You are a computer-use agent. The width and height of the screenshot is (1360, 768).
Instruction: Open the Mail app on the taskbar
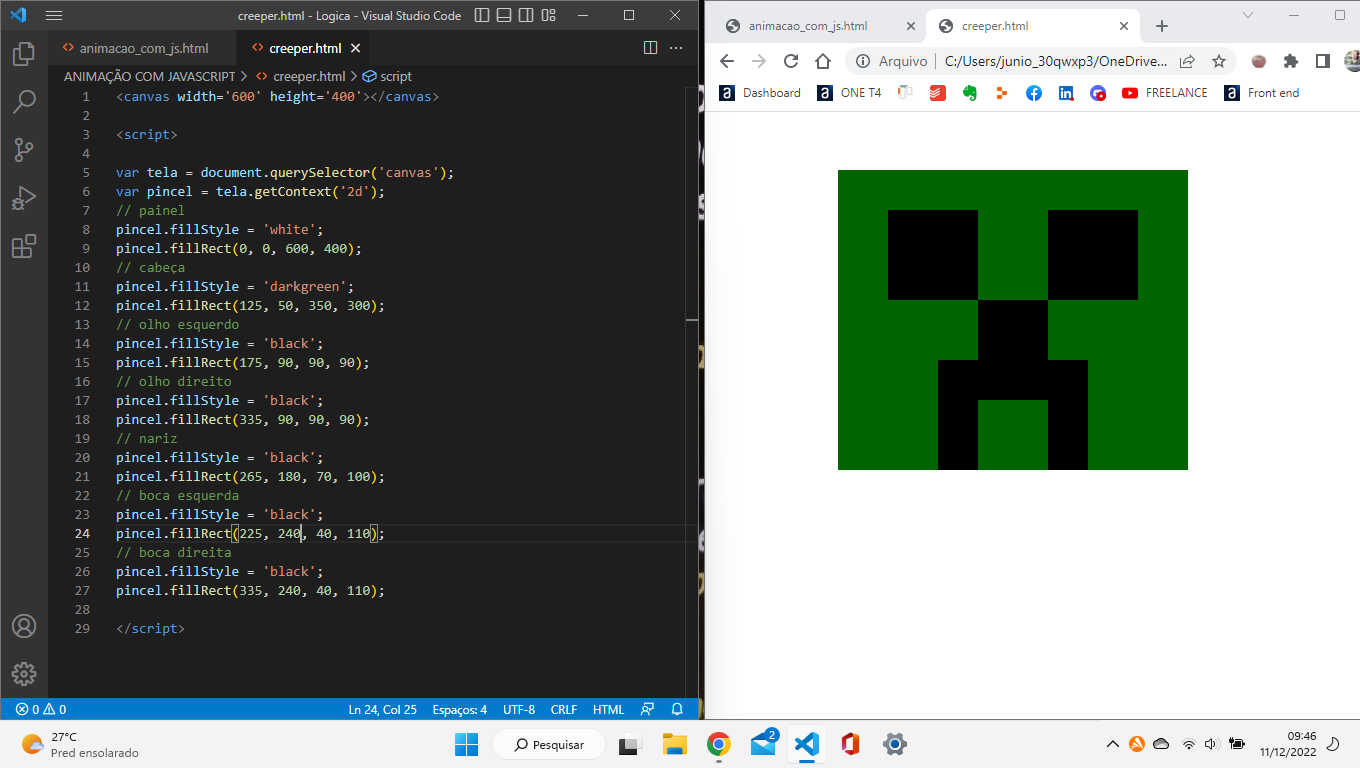(764, 744)
